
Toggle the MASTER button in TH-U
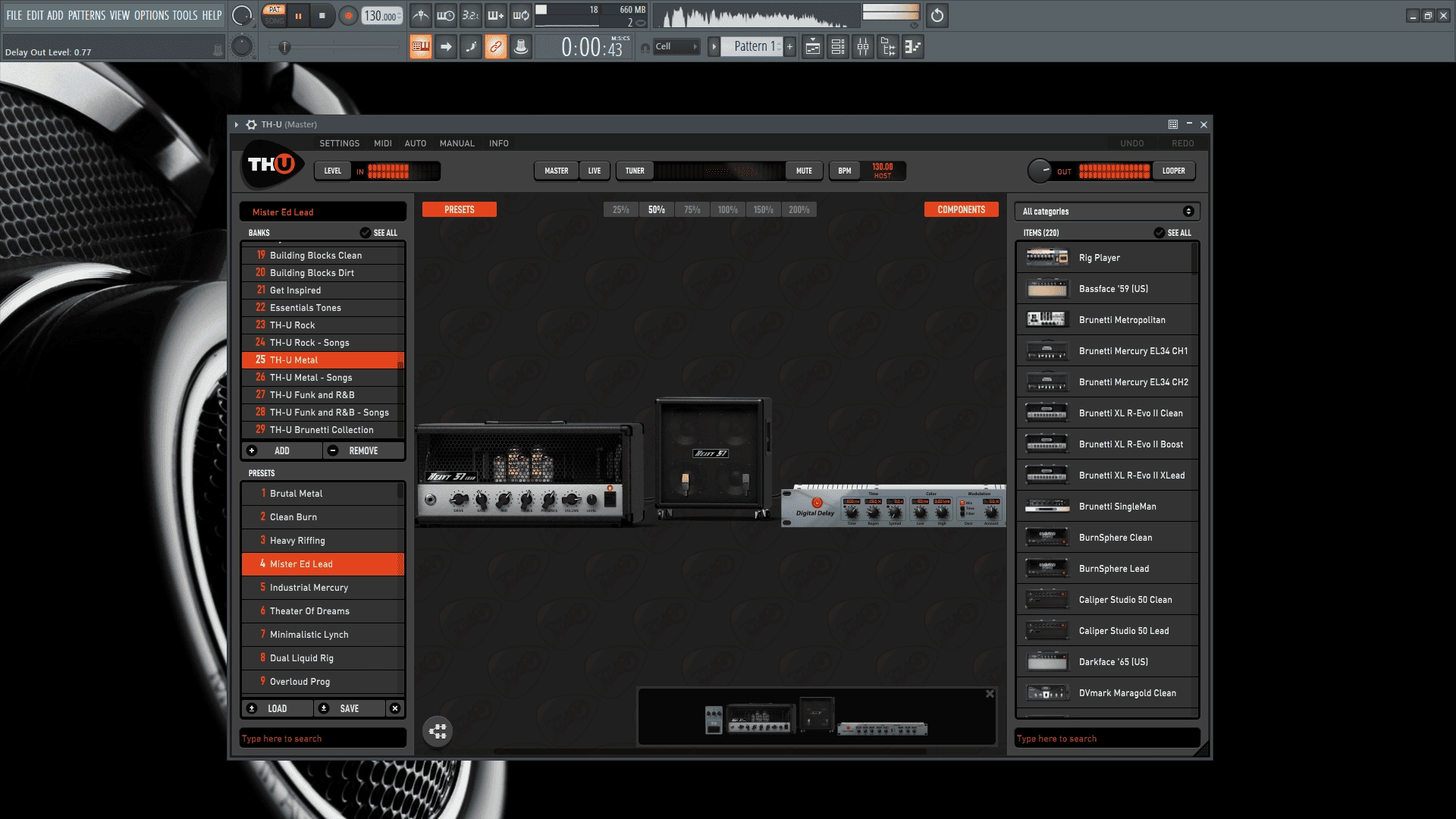556,171
